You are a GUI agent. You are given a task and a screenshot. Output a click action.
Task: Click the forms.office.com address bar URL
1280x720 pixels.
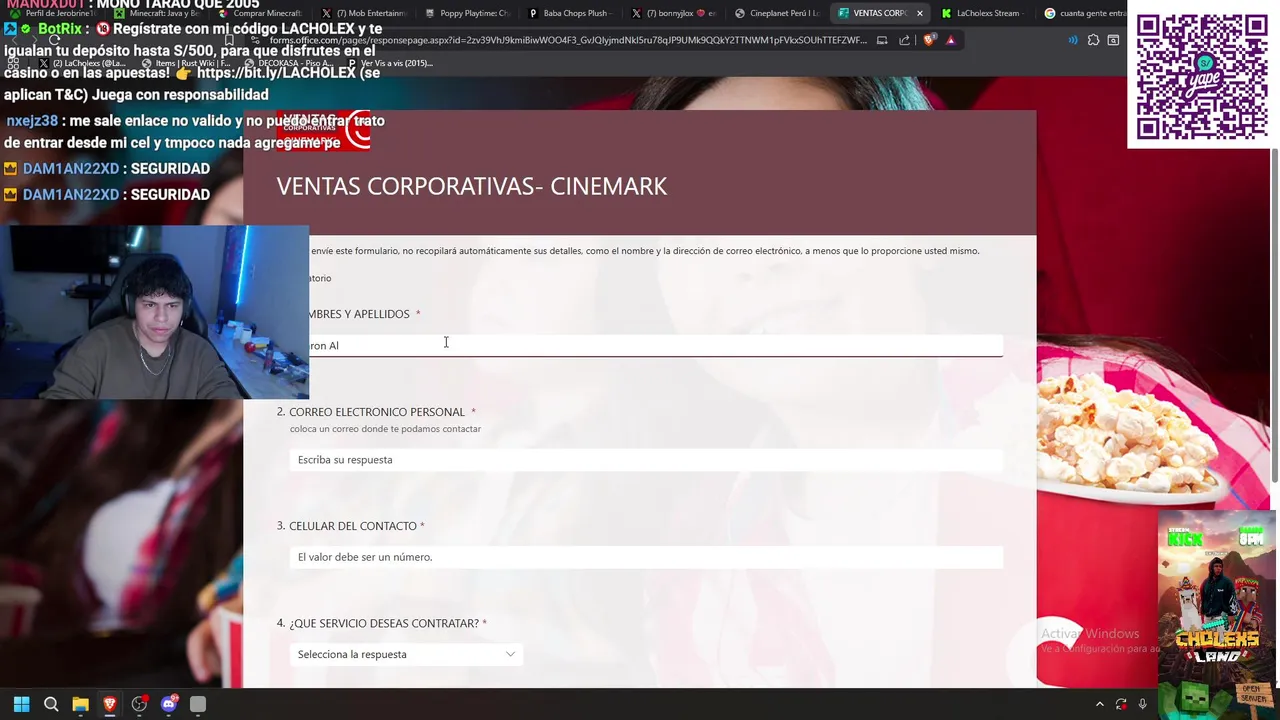point(568,40)
